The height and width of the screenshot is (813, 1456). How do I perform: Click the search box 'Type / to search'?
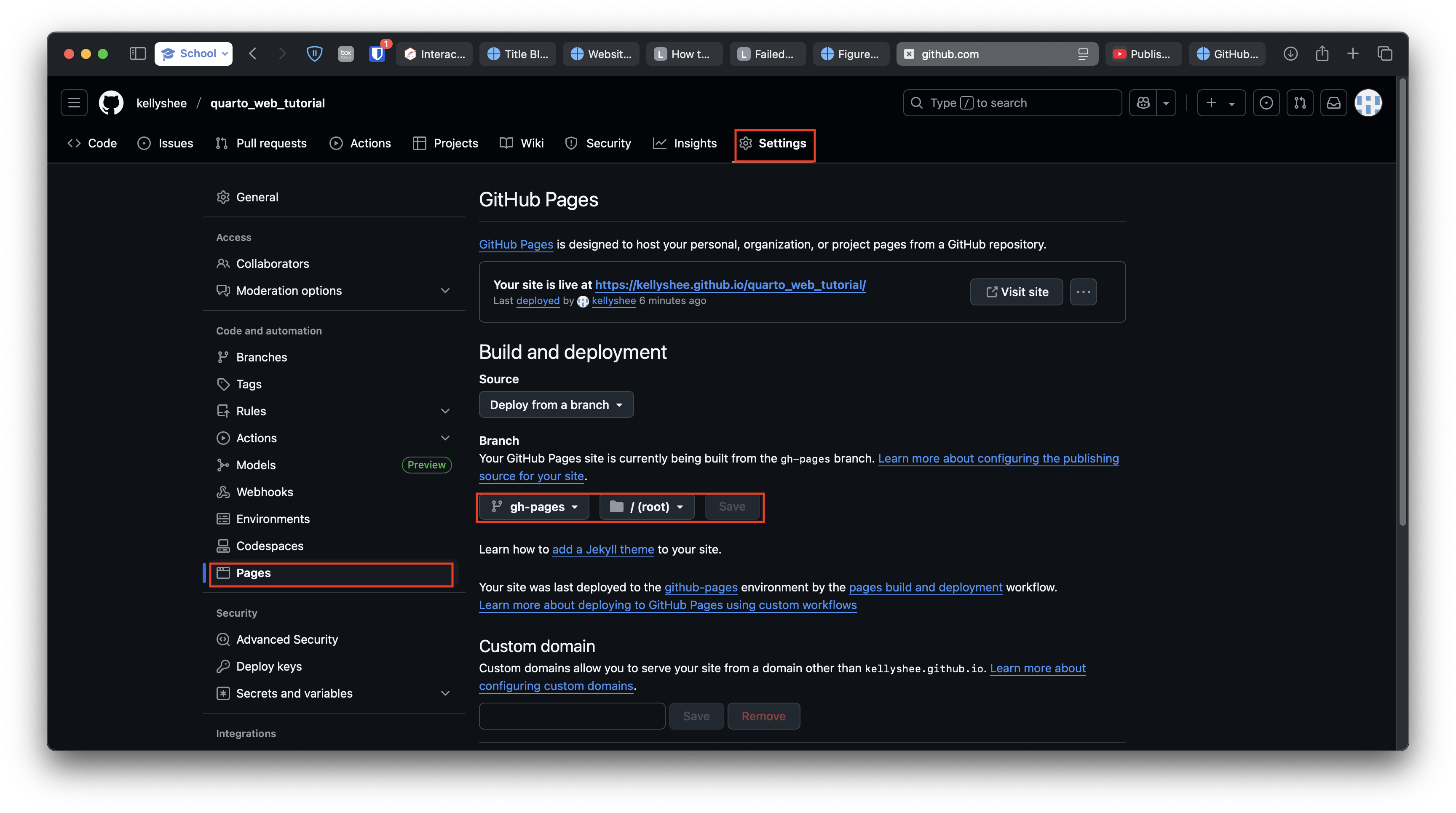pyautogui.click(x=1012, y=103)
